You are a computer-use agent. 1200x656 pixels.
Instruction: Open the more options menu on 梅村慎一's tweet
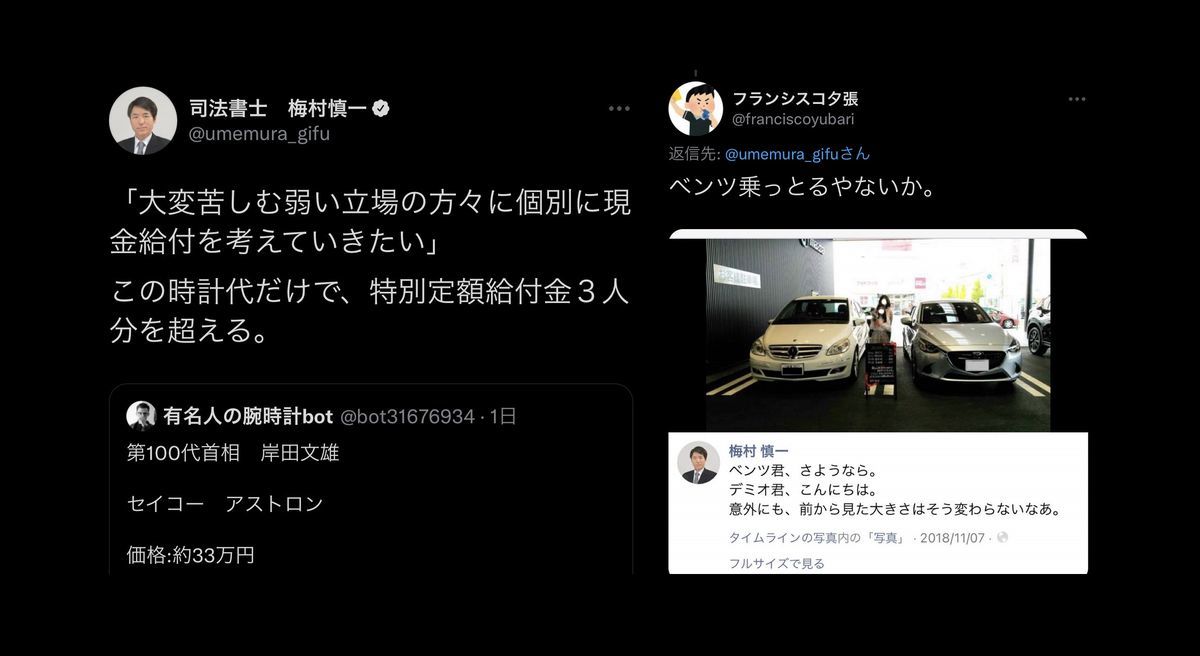pyautogui.click(x=619, y=108)
